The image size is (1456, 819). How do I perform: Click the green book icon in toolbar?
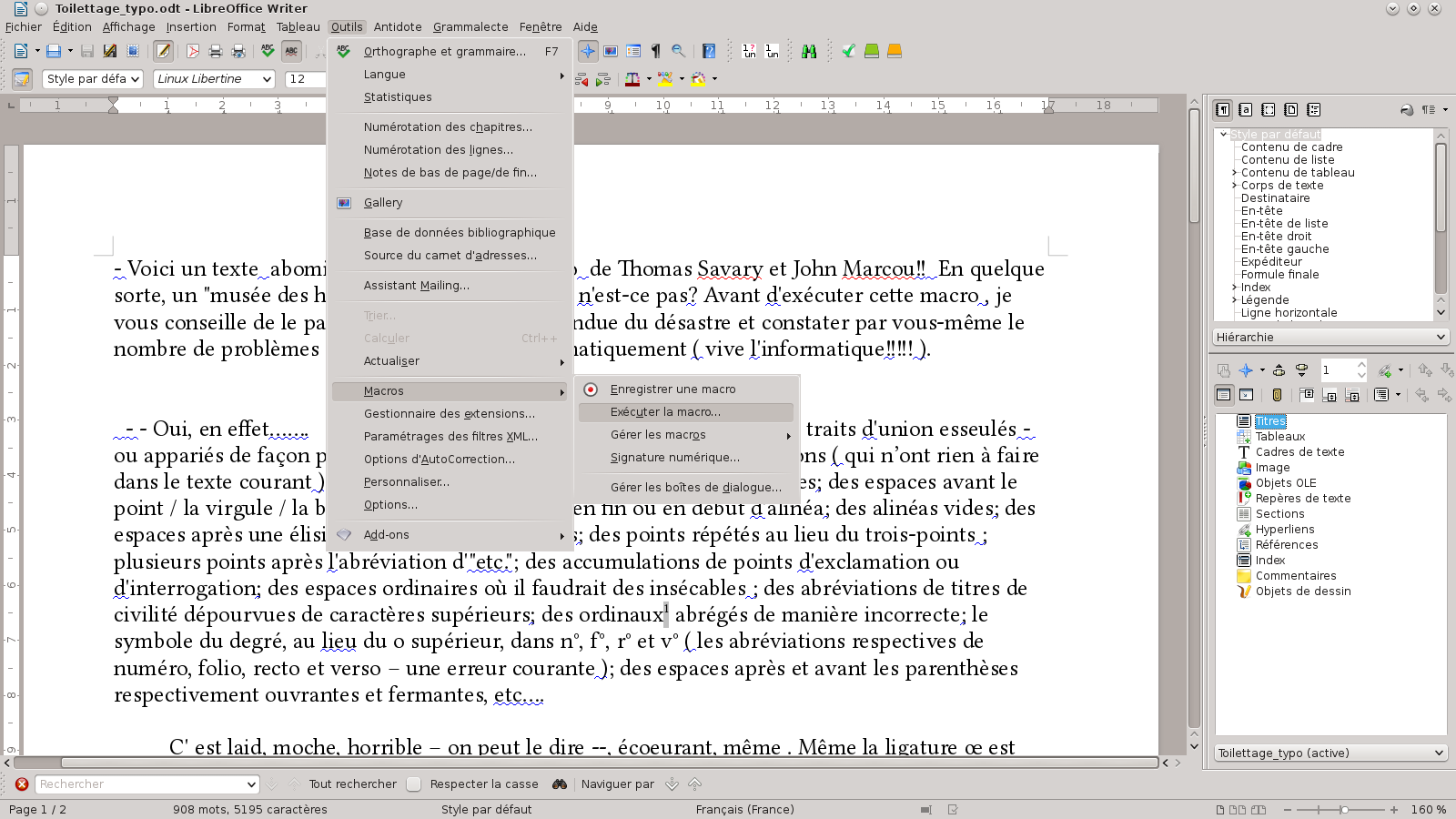click(x=872, y=52)
